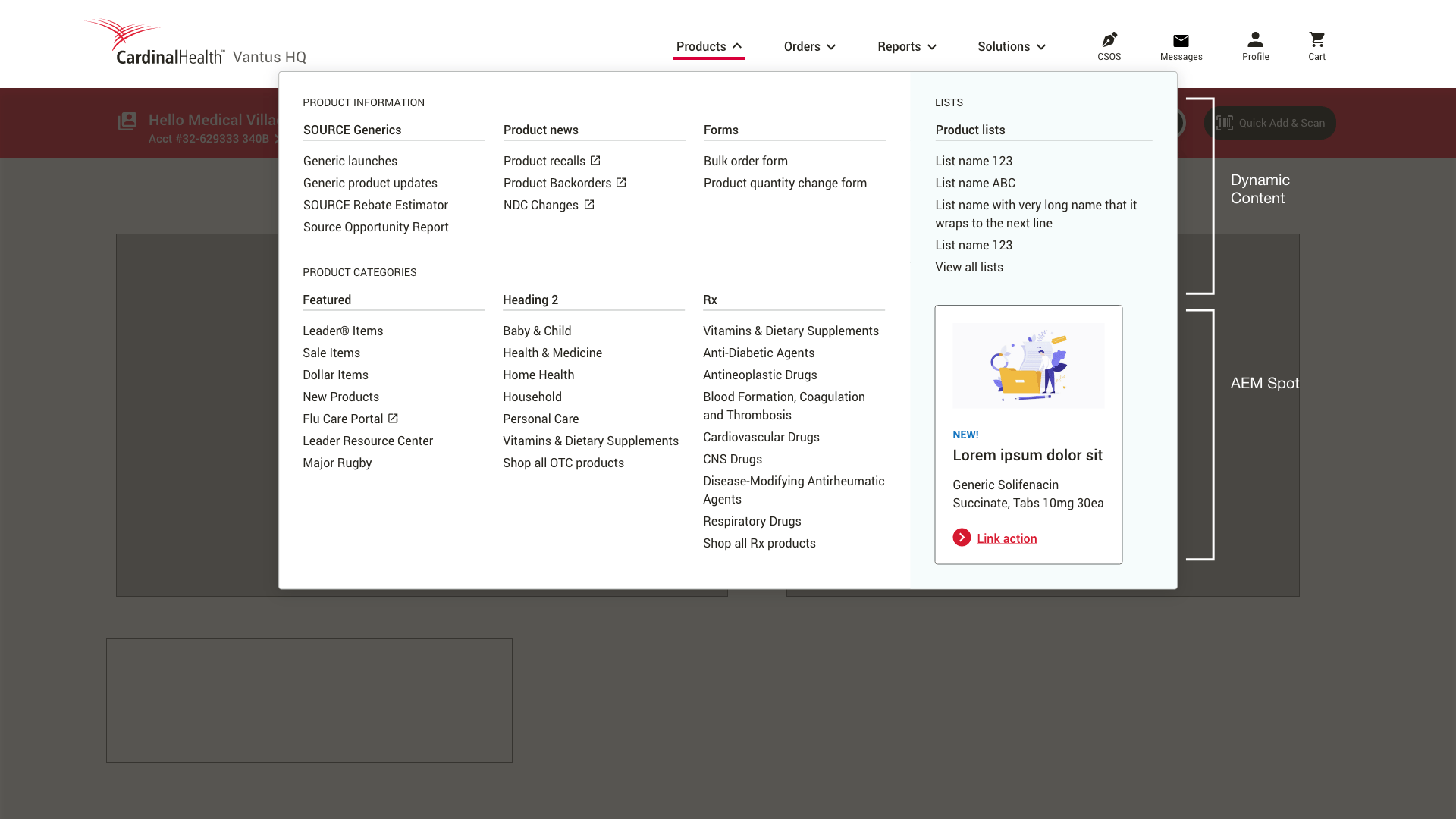Select Household category
The width and height of the screenshot is (1456, 819).
[532, 397]
